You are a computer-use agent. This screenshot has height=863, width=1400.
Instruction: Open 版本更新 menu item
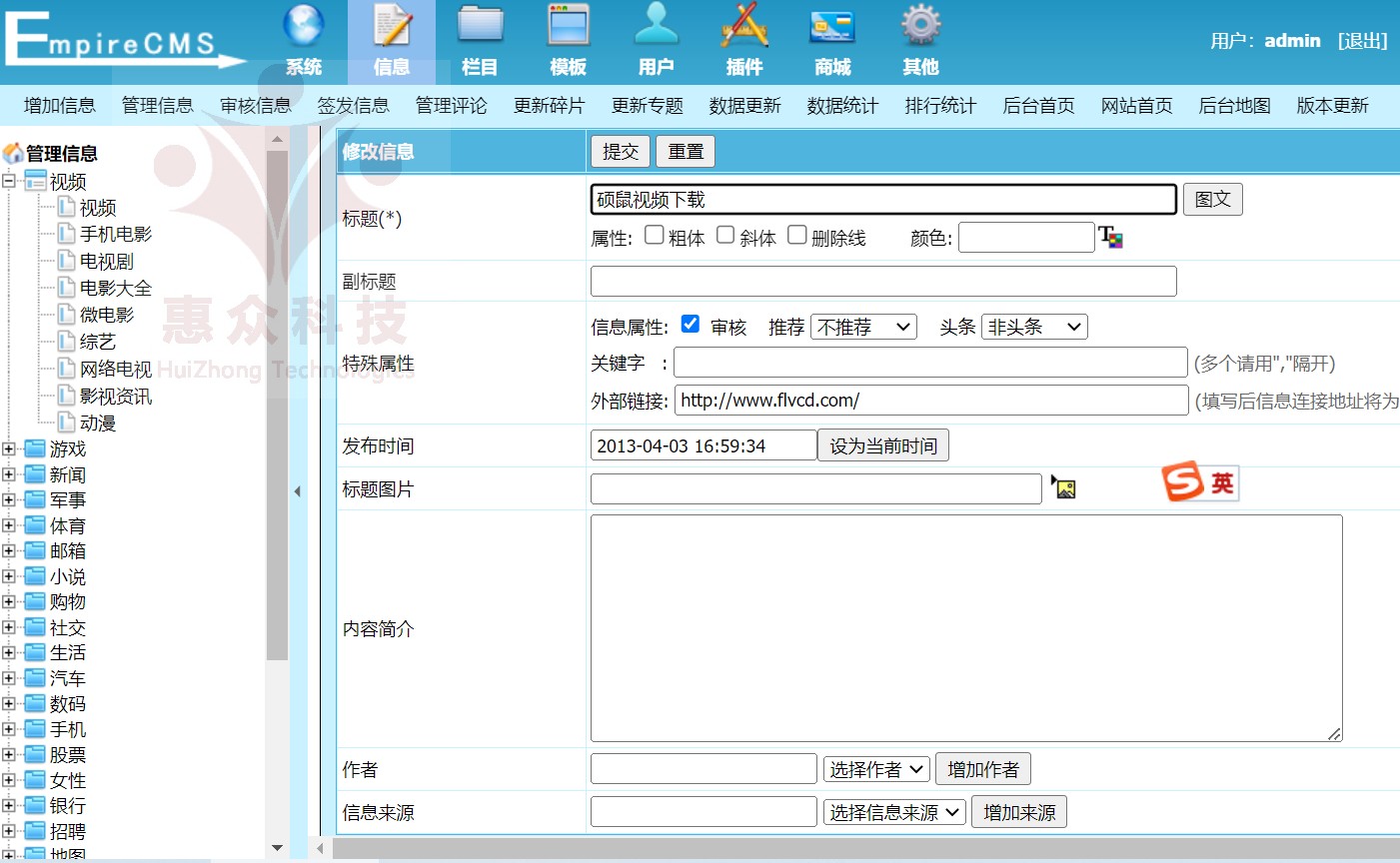click(1333, 106)
